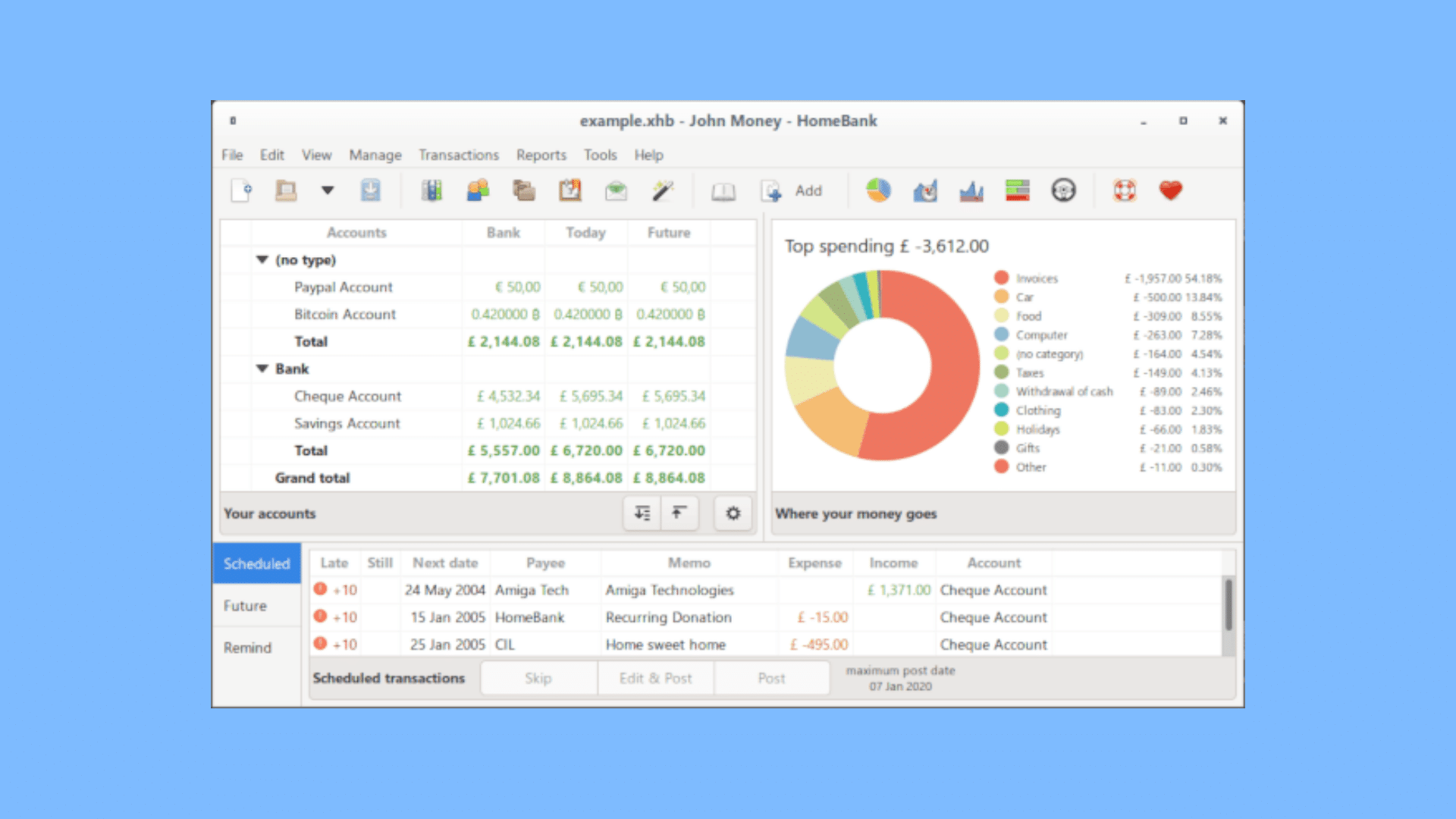1456x819 pixels.
Task: Click the Edit & Post button
Action: 655,678
